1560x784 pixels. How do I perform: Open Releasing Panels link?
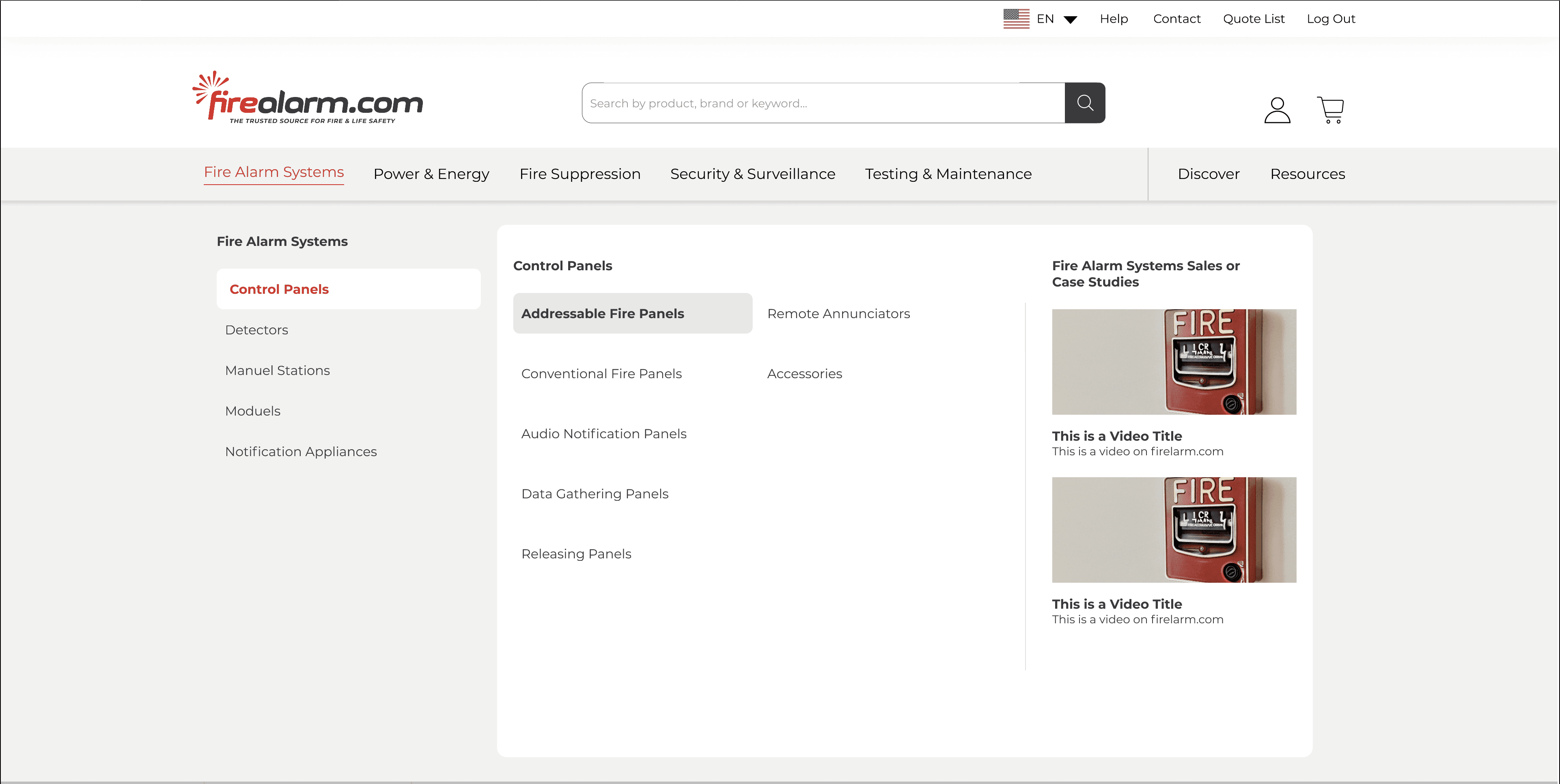576,554
